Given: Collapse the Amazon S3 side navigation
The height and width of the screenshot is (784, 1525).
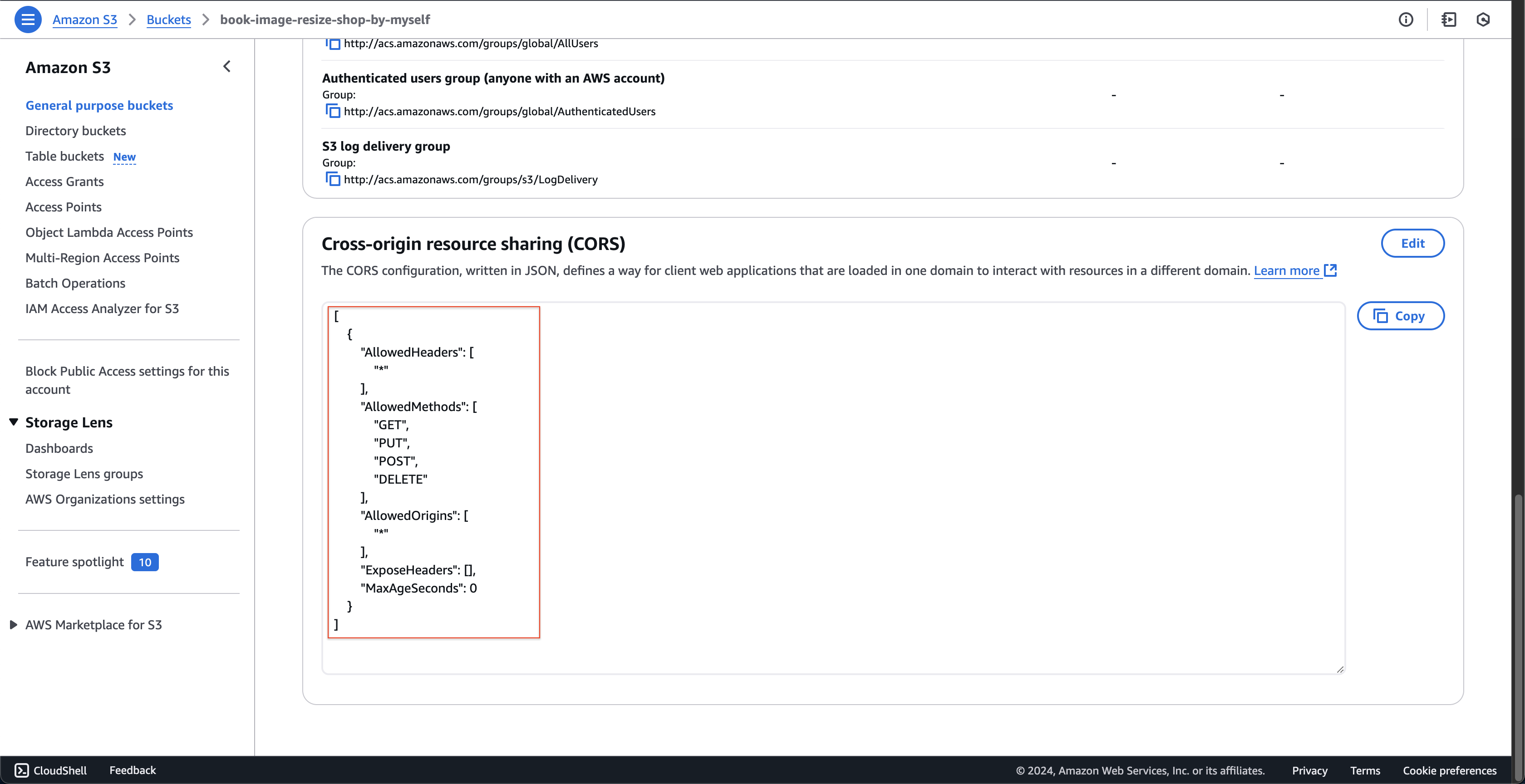Looking at the screenshot, I should pos(227,66).
